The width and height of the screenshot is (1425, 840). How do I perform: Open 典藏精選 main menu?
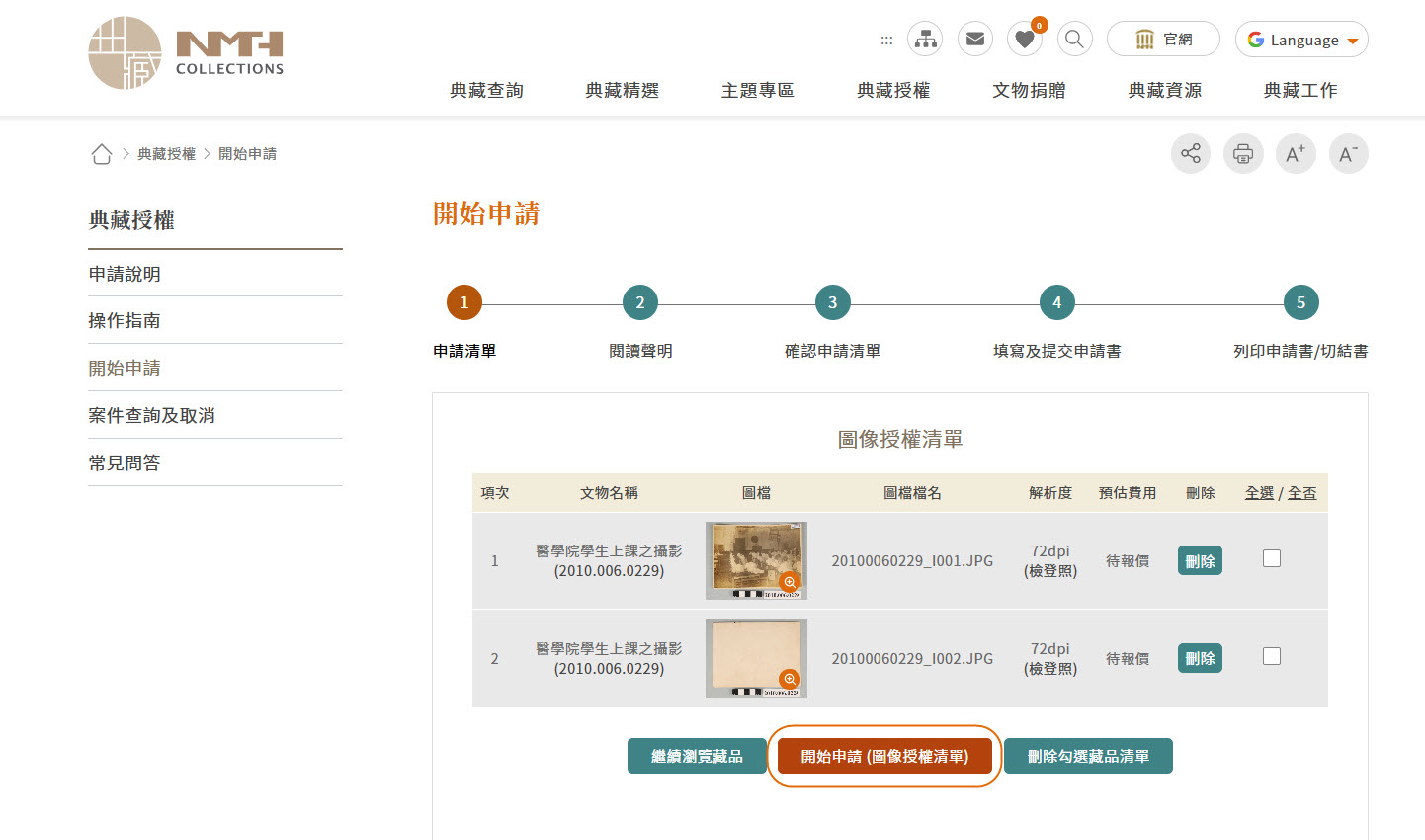[x=622, y=90]
